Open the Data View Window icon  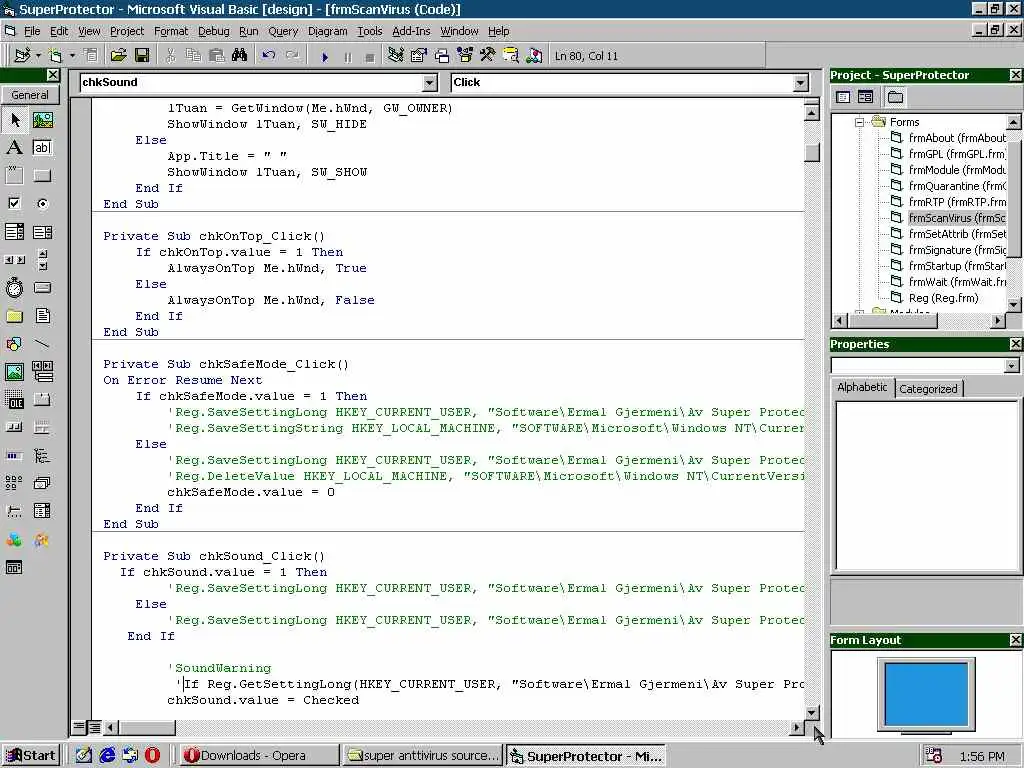(x=511, y=56)
